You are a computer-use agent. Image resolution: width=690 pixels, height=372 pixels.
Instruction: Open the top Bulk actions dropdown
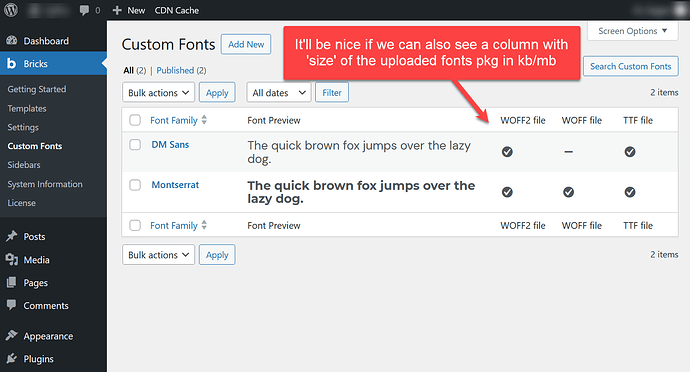(158, 92)
